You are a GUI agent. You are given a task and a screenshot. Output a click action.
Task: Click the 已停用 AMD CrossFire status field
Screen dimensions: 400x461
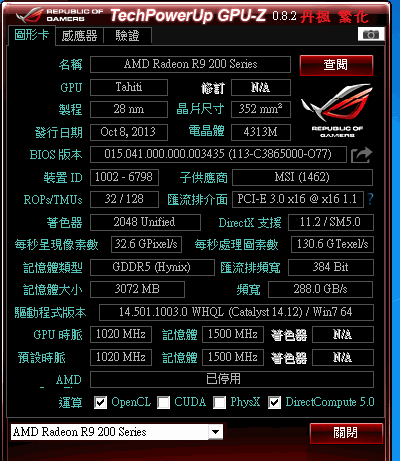coord(232,379)
